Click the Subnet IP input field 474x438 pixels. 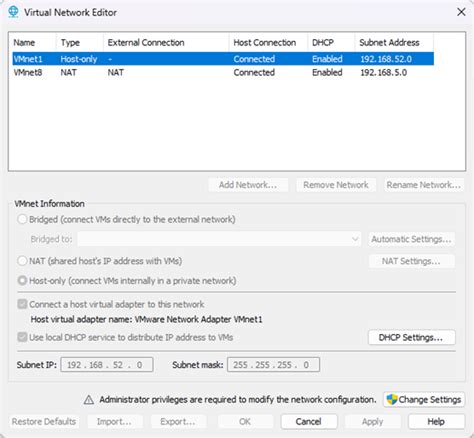pyautogui.click(x=107, y=365)
